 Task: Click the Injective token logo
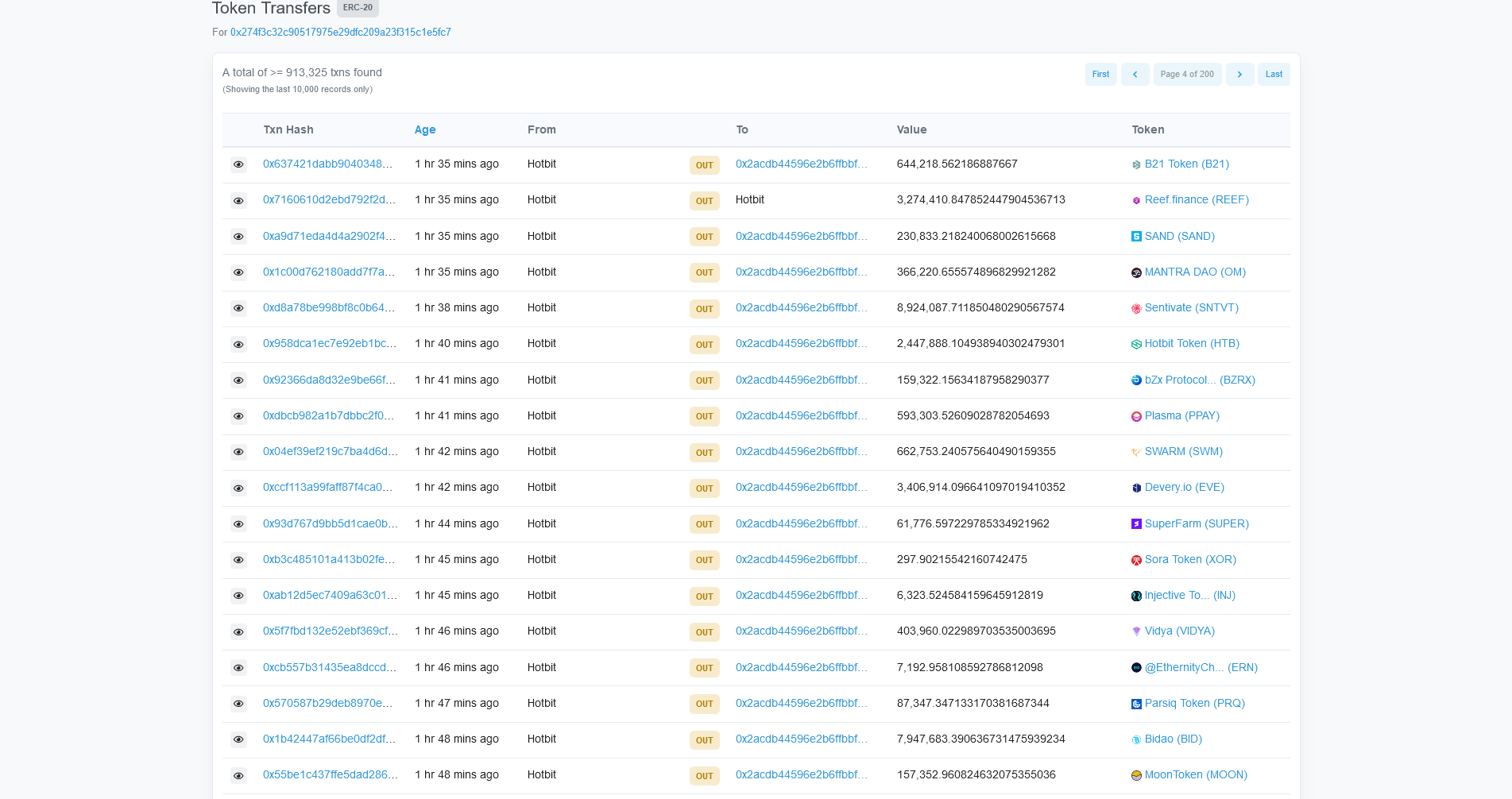1136,596
